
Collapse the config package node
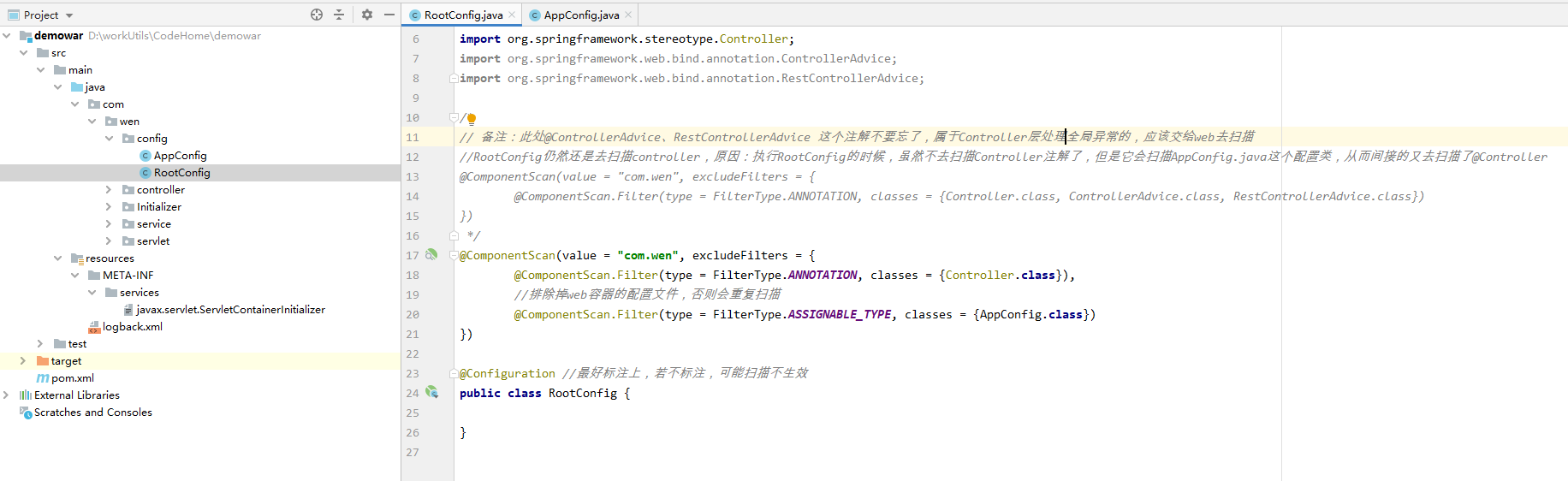pos(110,139)
